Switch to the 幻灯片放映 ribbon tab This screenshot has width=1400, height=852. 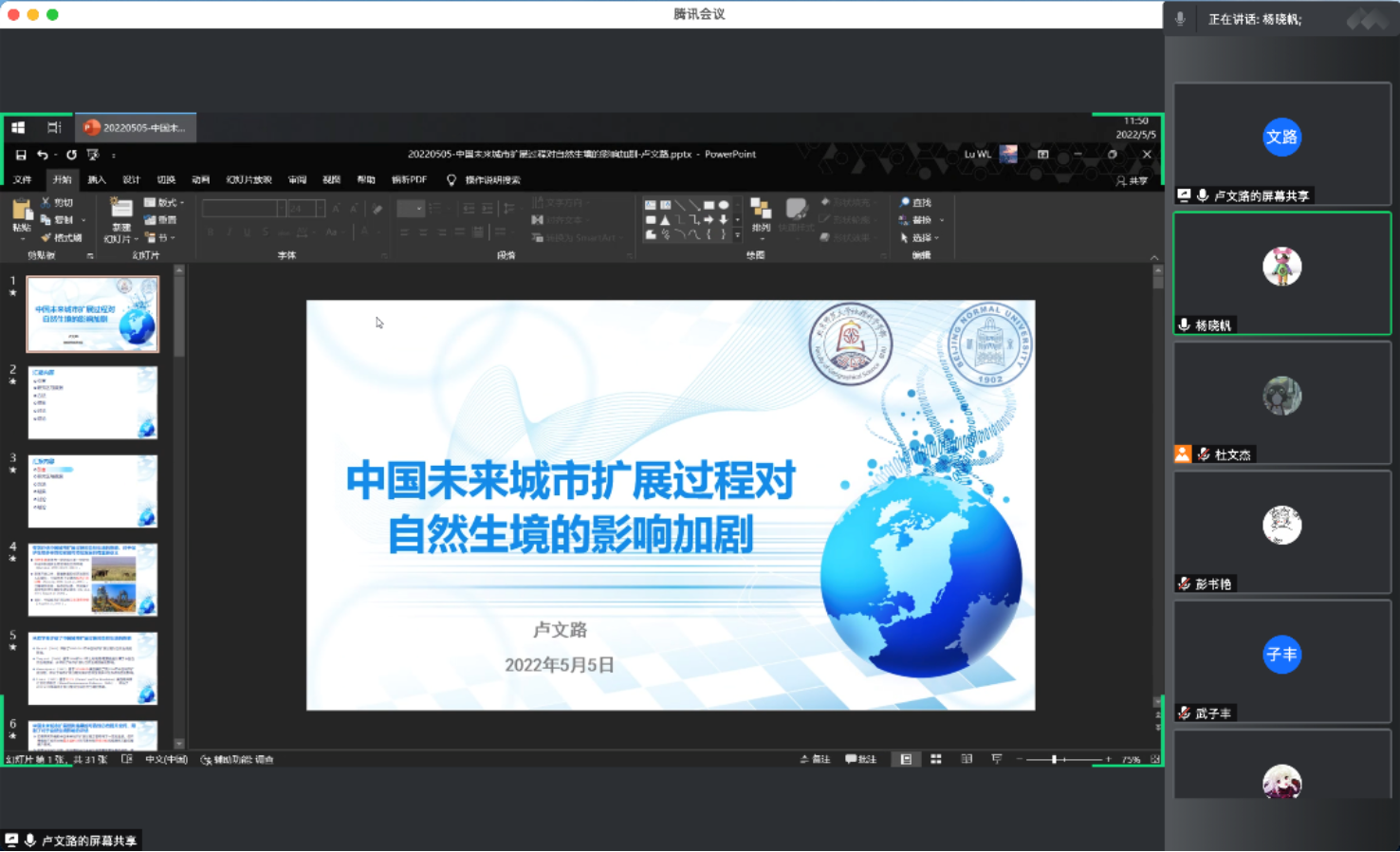pyautogui.click(x=249, y=180)
